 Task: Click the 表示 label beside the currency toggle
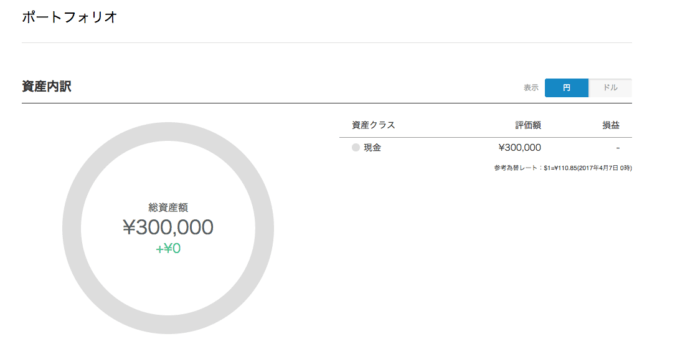coord(531,88)
